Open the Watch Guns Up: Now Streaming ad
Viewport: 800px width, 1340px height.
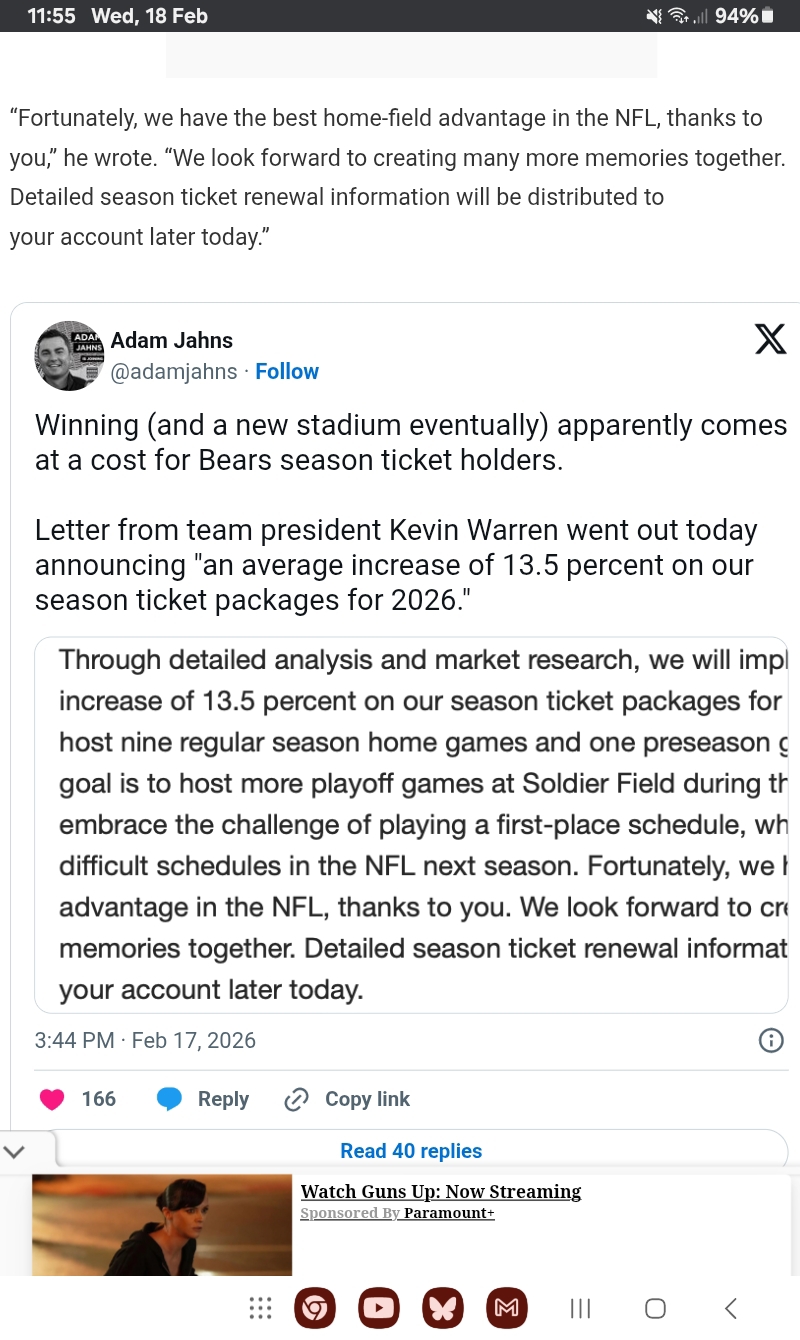pyautogui.click(x=440, y=1192)
